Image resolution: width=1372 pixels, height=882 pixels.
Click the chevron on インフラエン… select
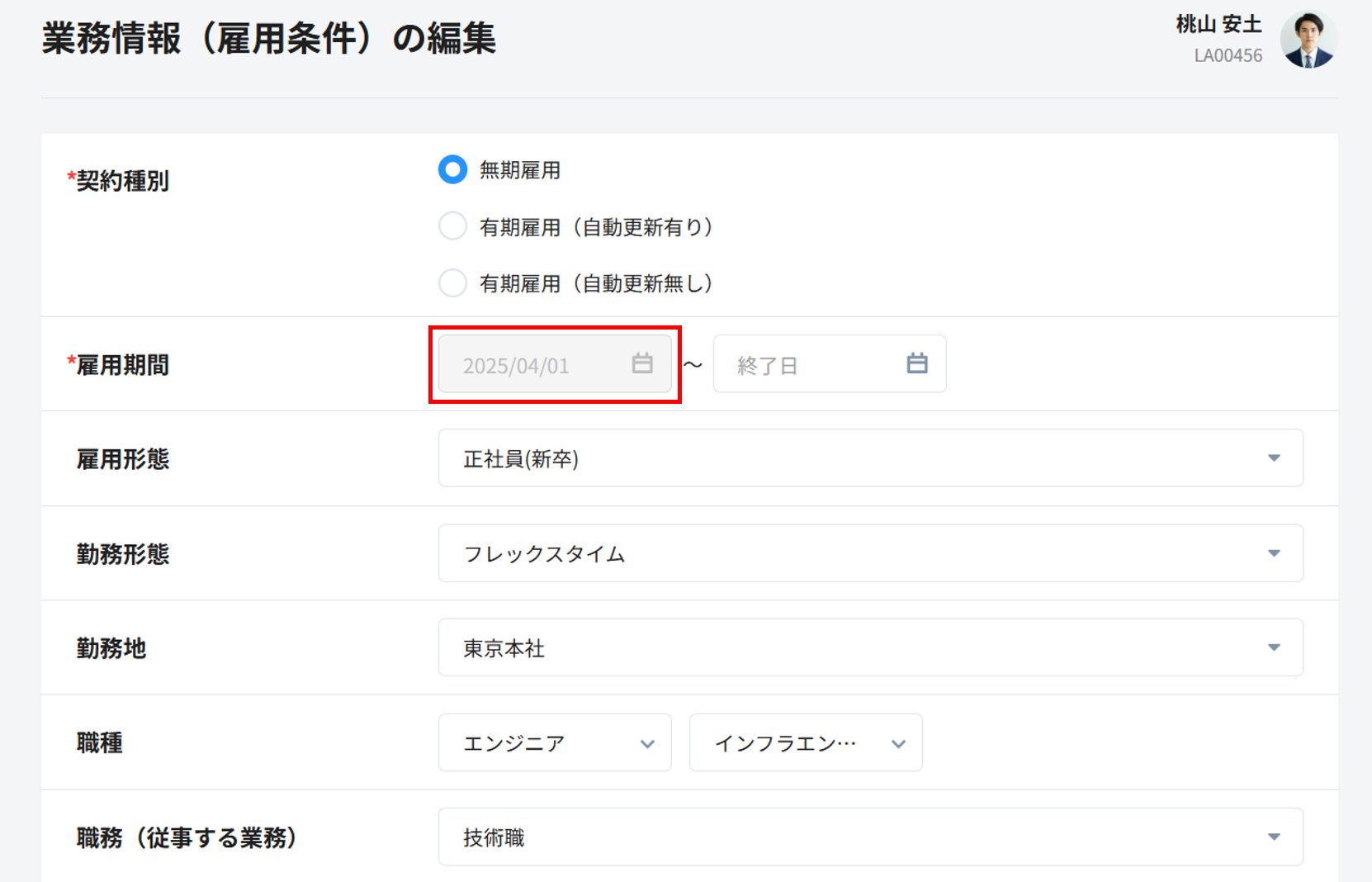click(x=898, y=744)
